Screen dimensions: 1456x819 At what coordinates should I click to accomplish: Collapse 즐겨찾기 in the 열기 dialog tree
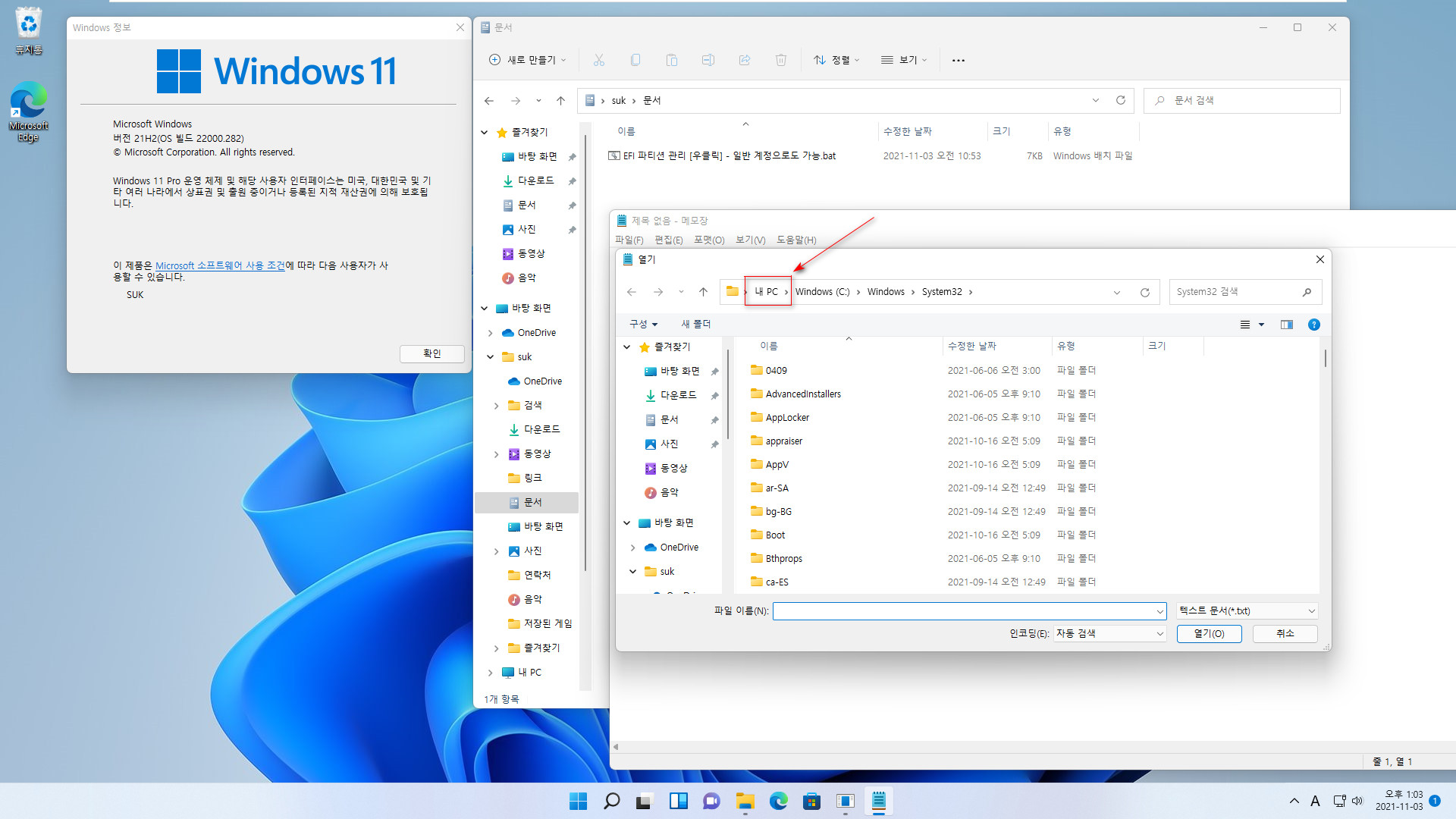626,347
